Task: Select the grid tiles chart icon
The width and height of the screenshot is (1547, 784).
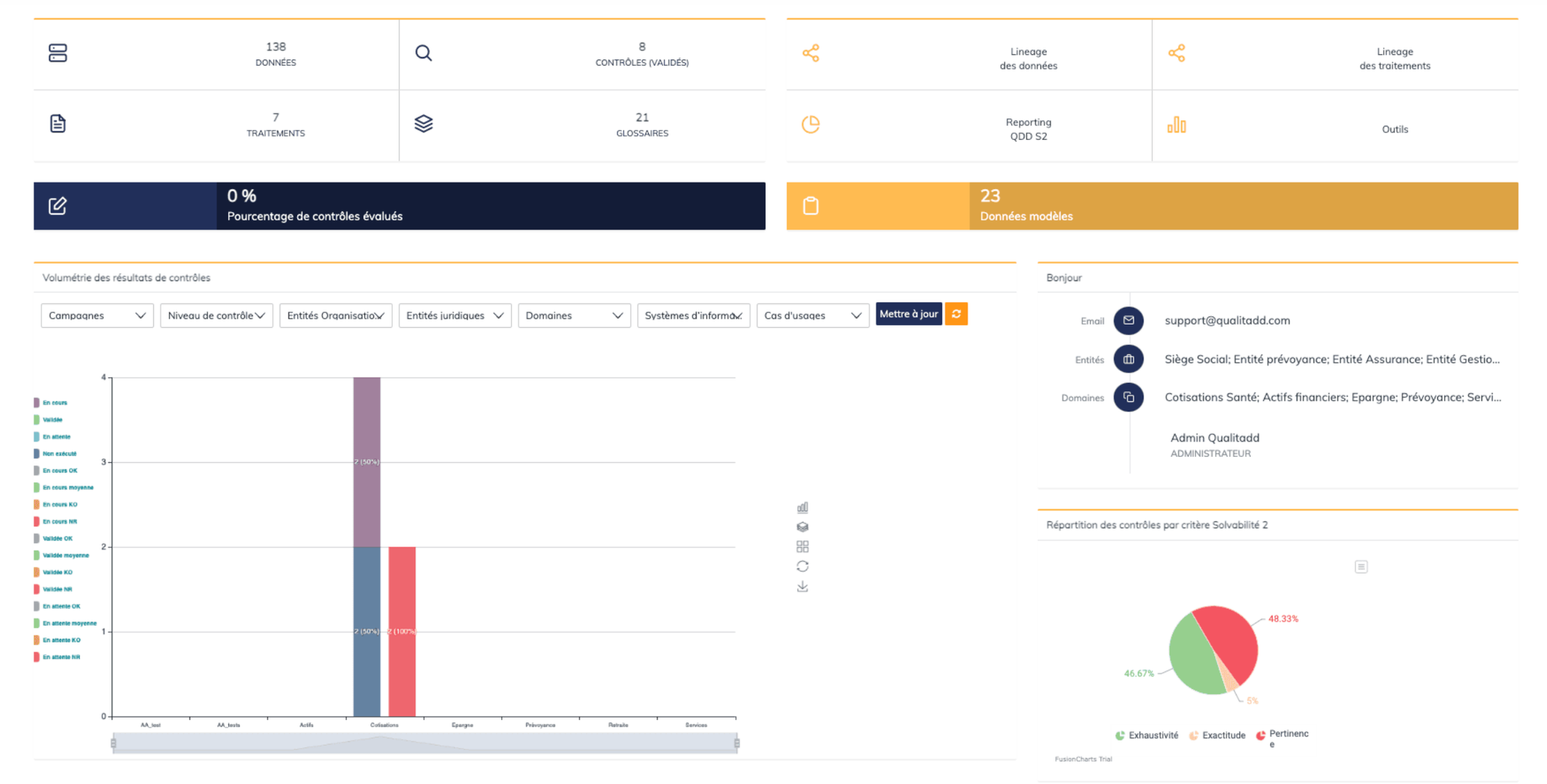Action: pos(802,547)
